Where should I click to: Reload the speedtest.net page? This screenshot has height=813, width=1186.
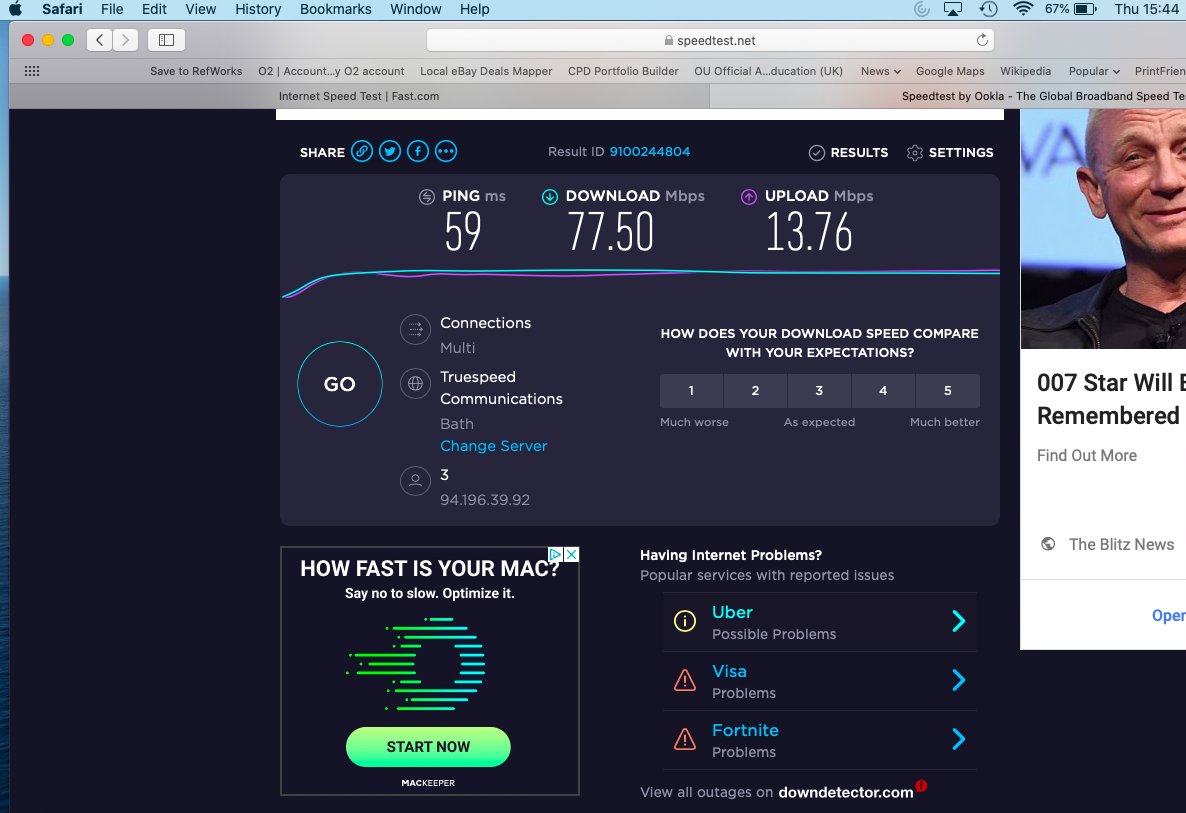pos(982,40)
